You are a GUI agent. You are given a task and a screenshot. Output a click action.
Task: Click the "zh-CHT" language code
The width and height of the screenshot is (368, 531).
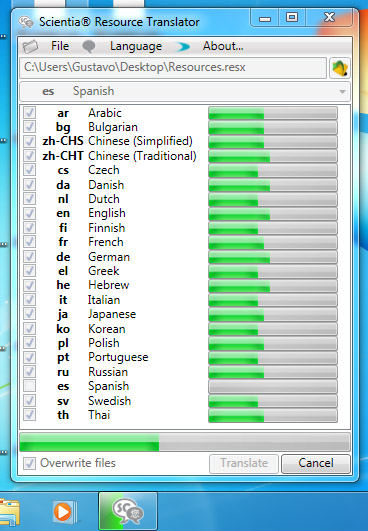click(63, 156)
